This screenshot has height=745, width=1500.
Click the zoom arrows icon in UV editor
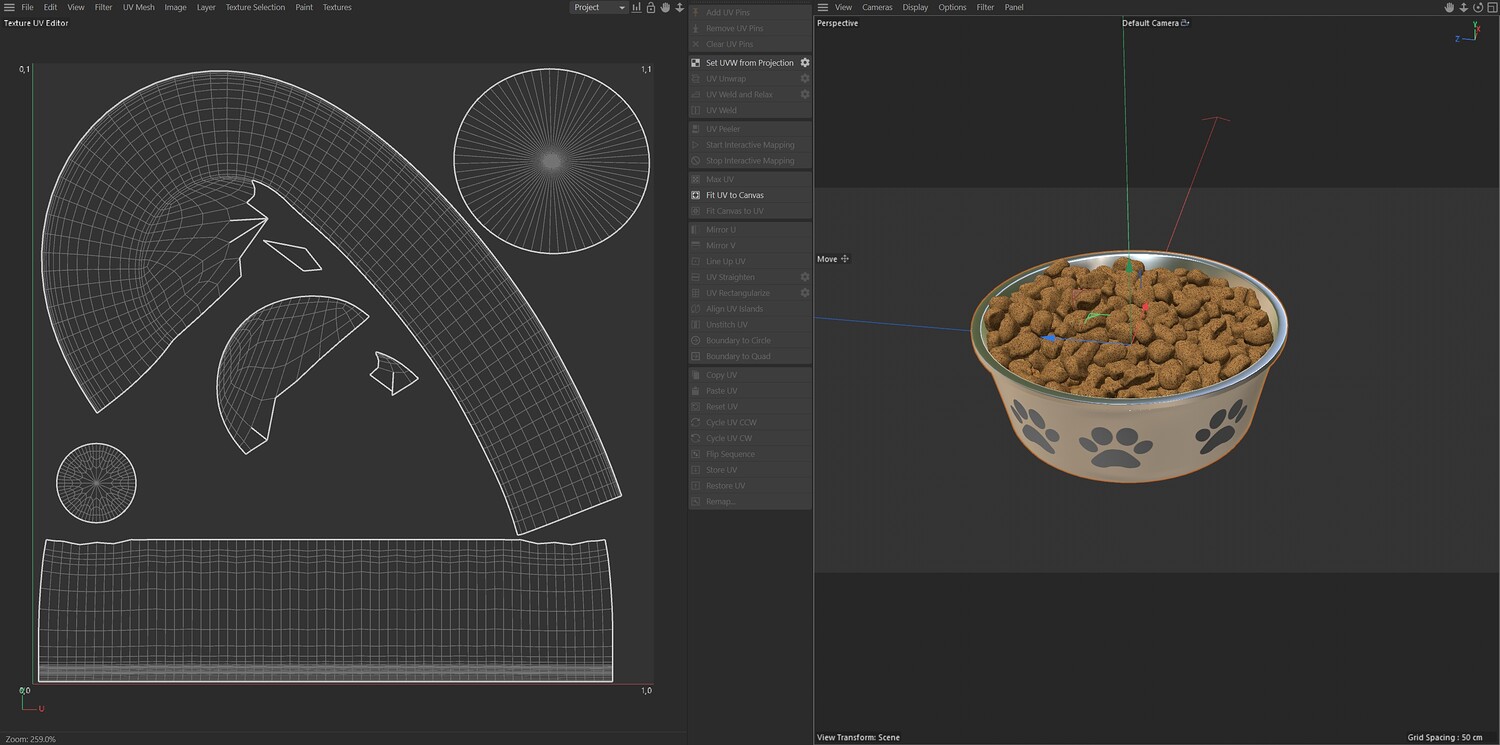[x=680, y=7]
